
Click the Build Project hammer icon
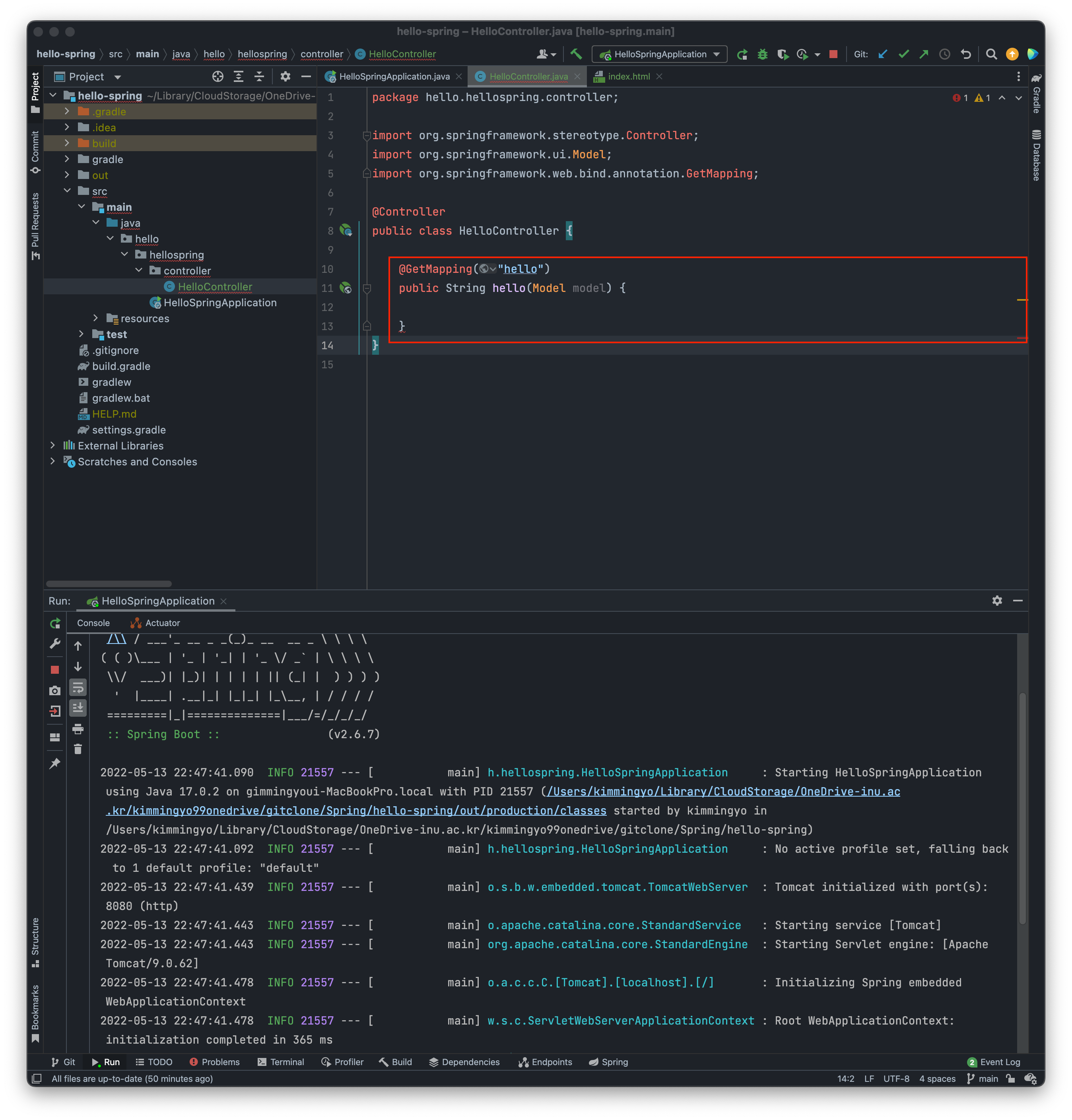click(x=576, y=54)
